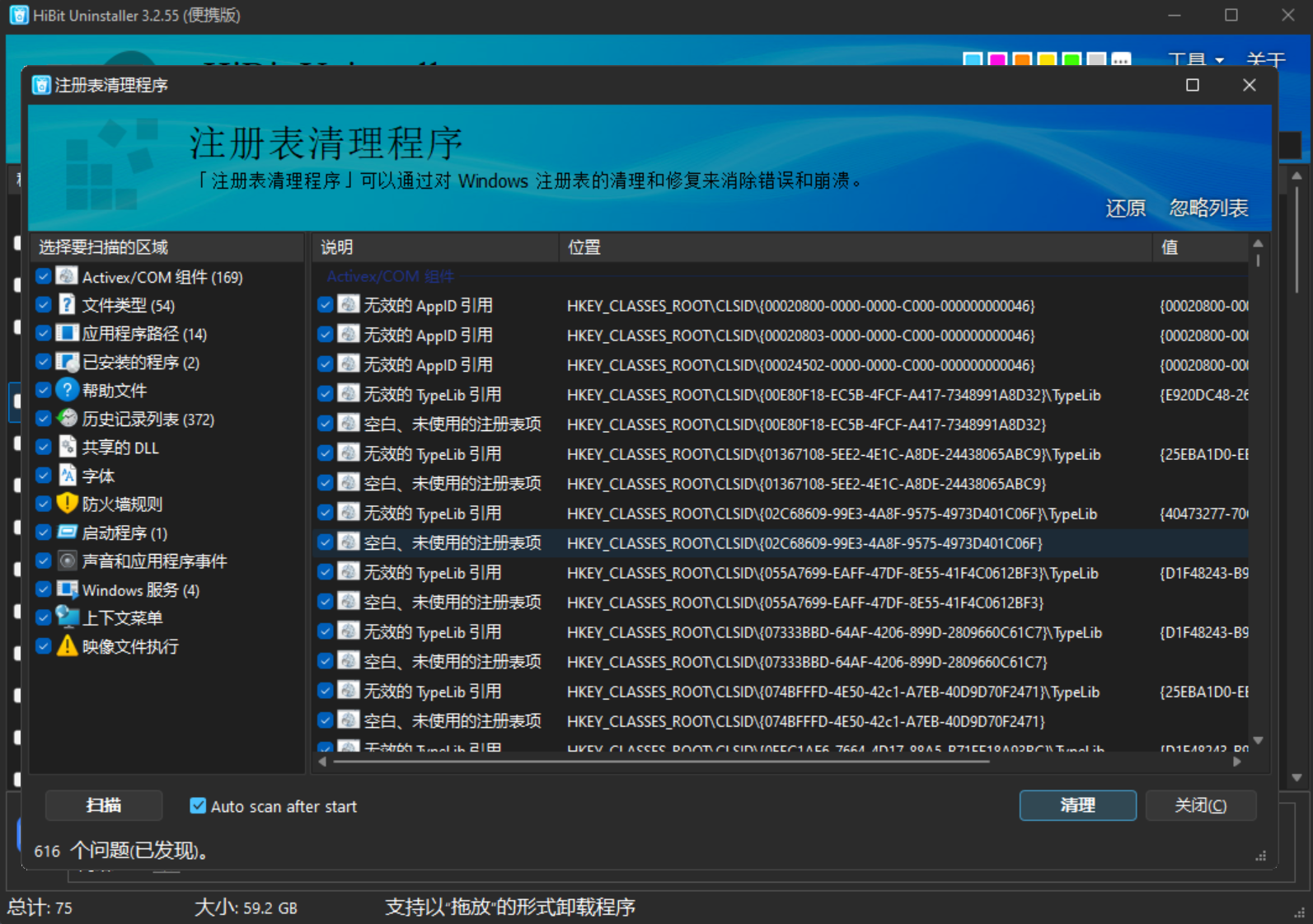Screen dimensions: 1313x924
Task: Select the {01367108-...}\TypeLib row path
Action: pyautogui.click(x=833, y=454)
